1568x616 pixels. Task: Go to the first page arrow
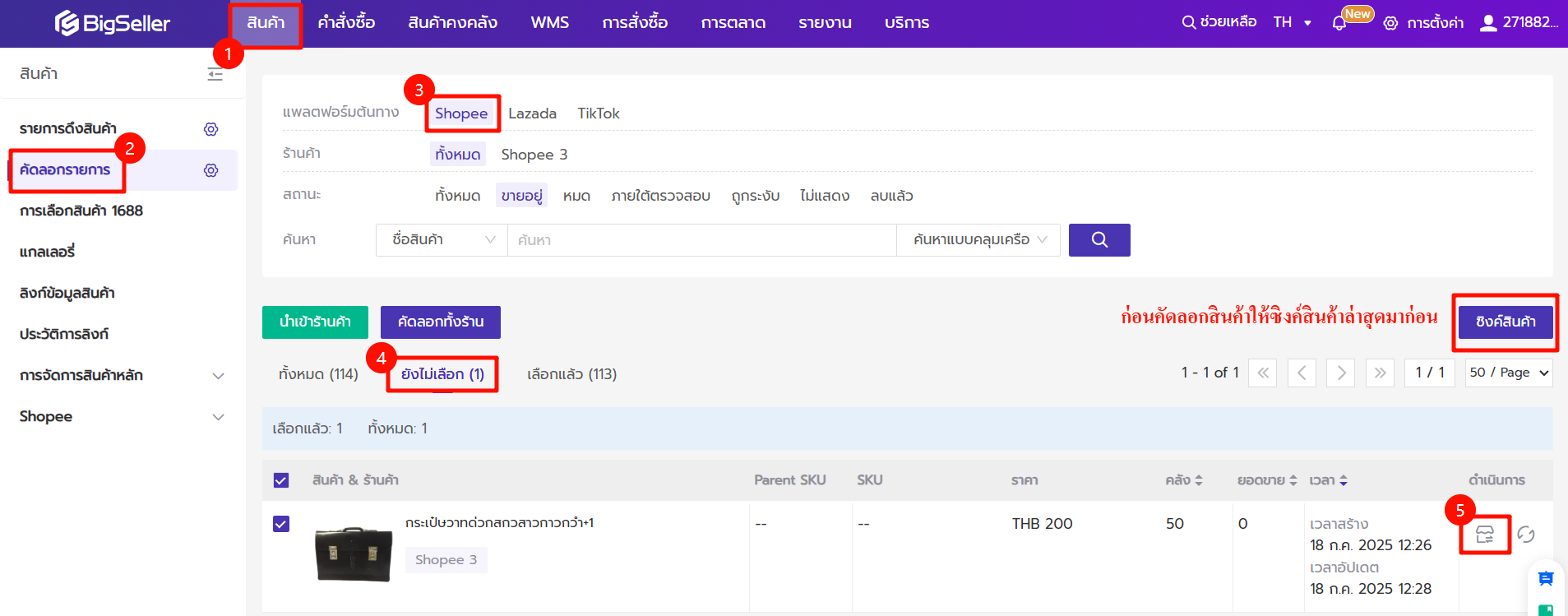click(1263, 373)
